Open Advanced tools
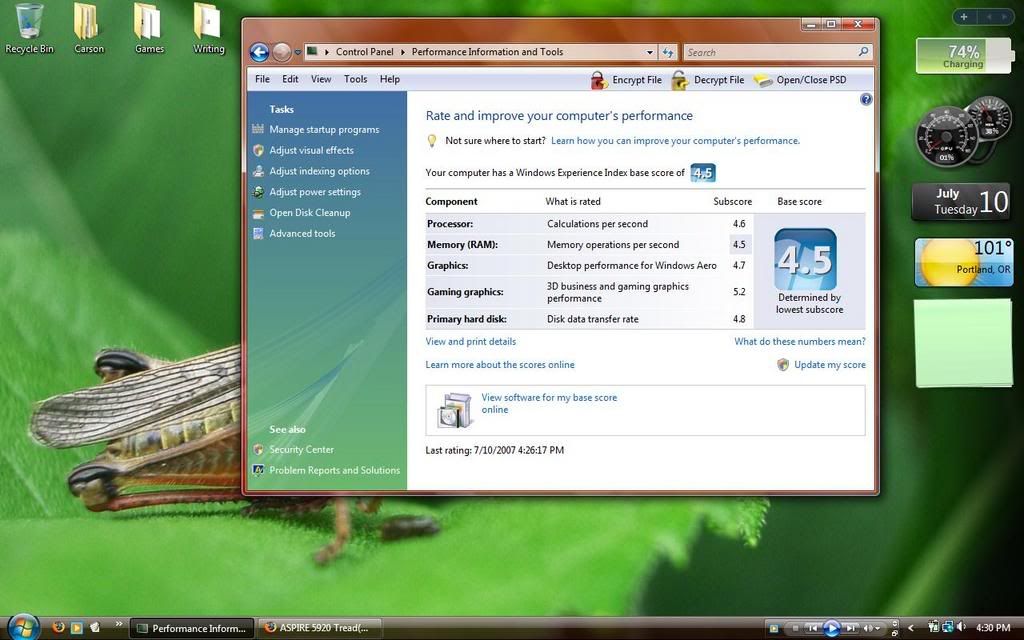The height and width of the screenshot is (640, 1024). pos(302,234)
